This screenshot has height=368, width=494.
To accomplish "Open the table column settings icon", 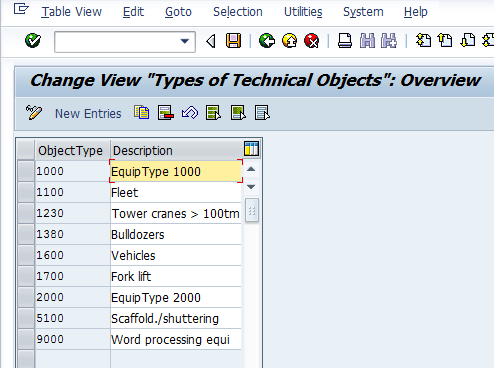I will point(251,149).
